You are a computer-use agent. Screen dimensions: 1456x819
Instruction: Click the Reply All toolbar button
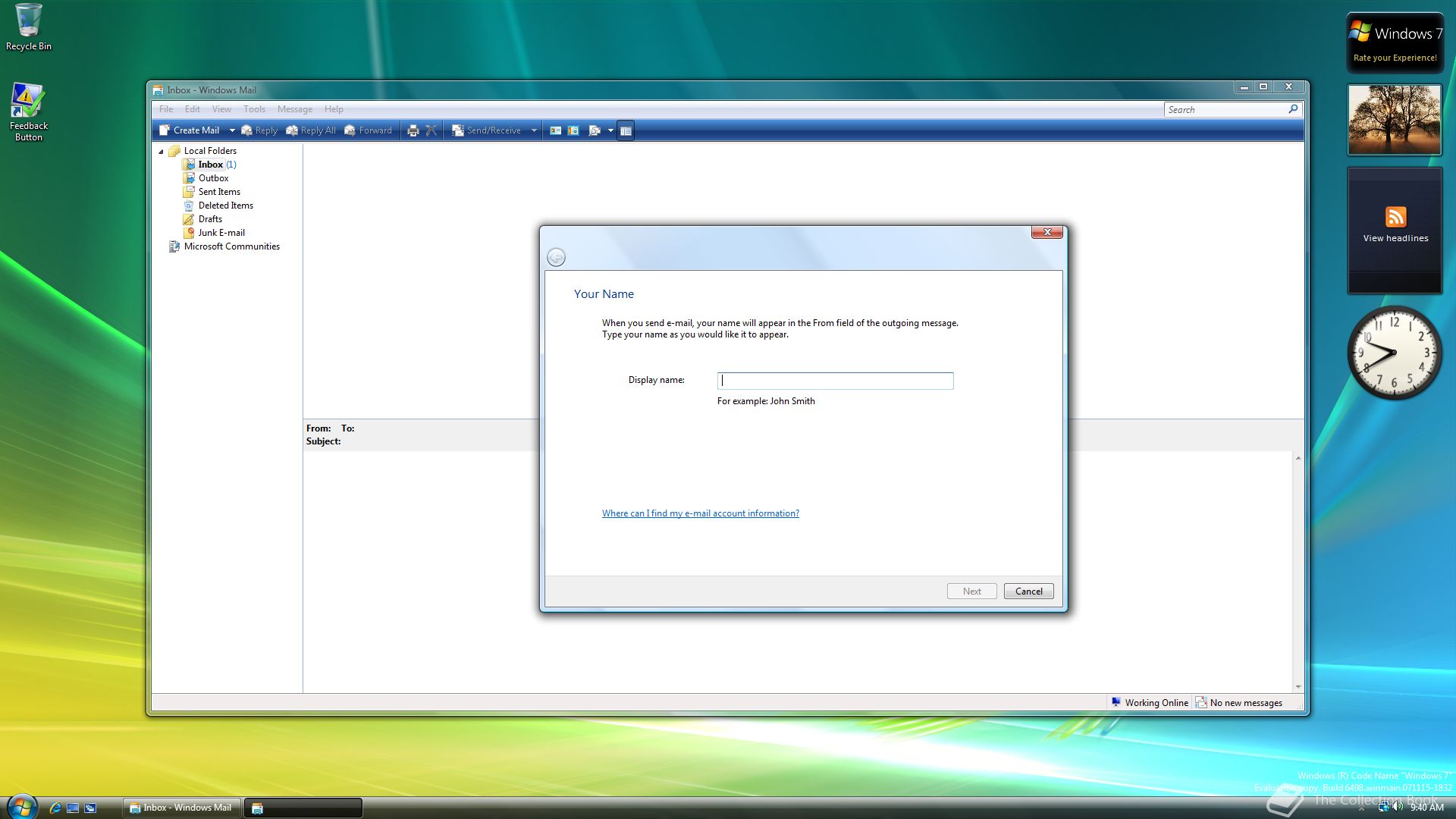311,130
